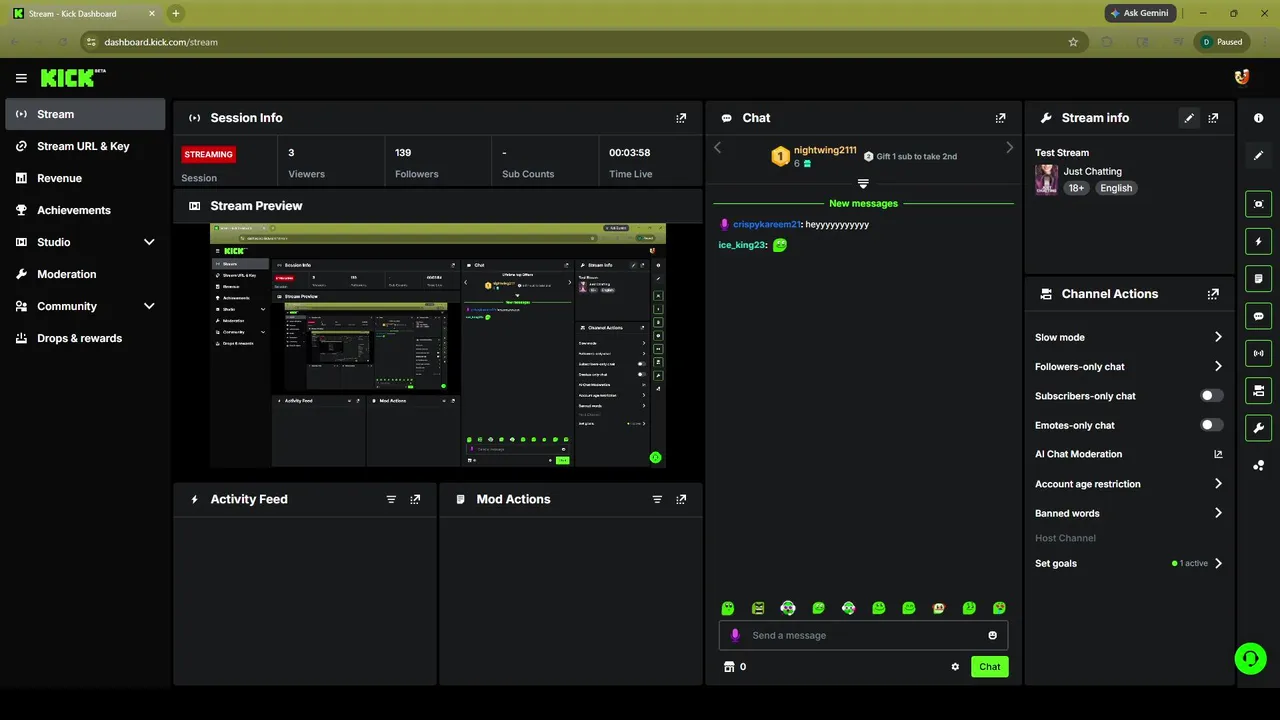Pop out the Mod Actions panel

(681, 499)
